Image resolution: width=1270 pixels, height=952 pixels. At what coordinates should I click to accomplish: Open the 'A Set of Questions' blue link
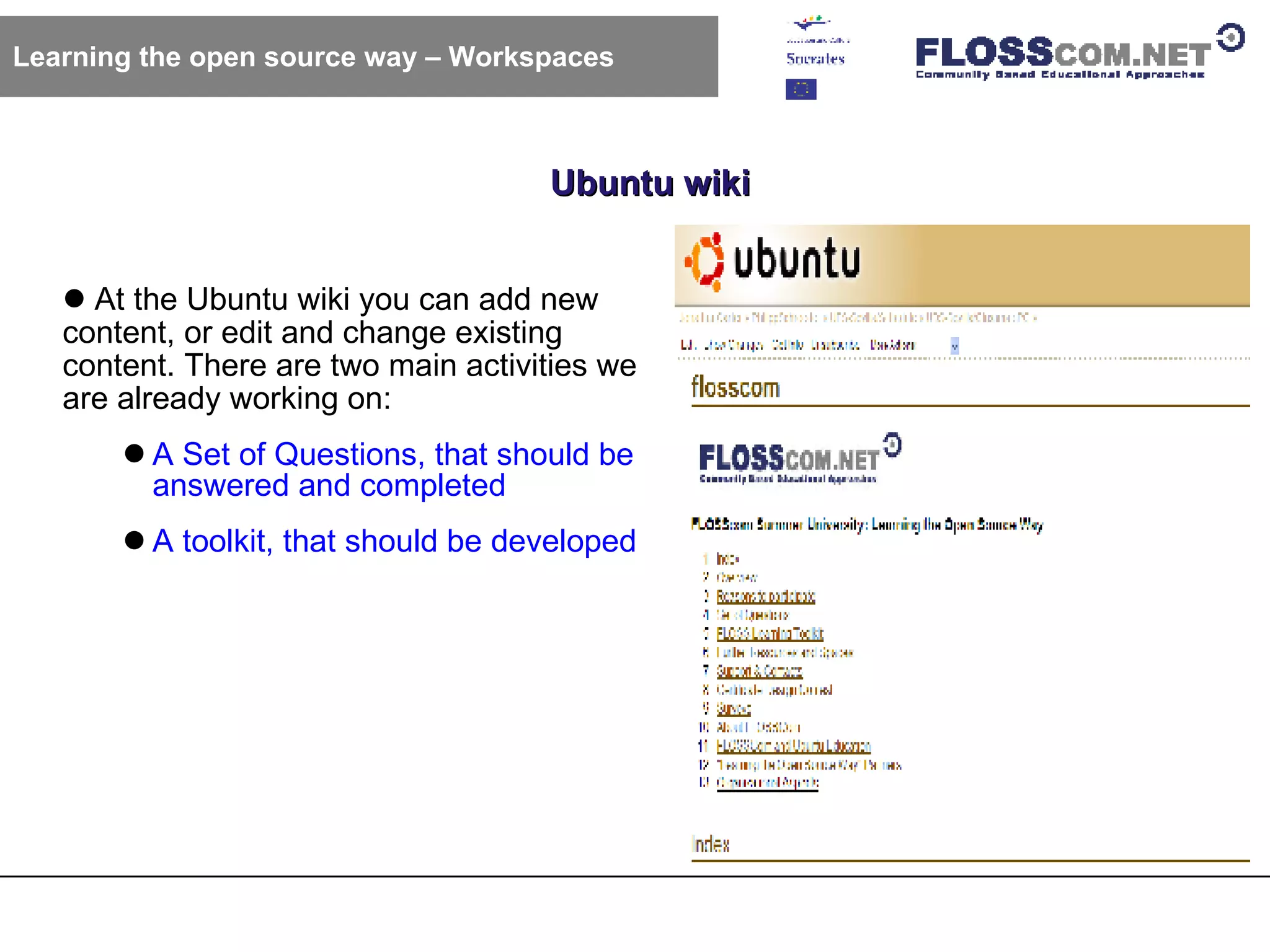click(393, 469)
